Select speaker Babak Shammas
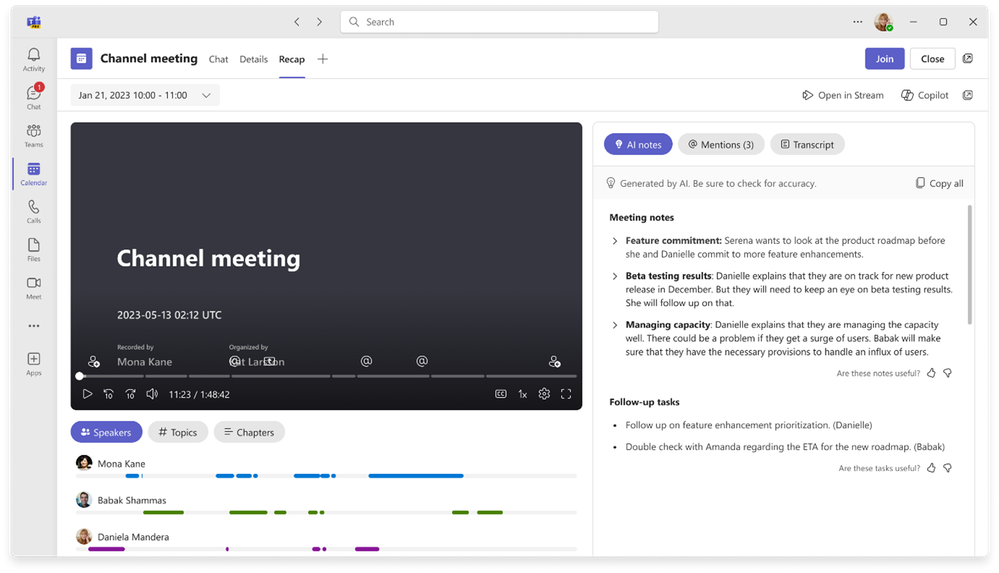Viewport: 999px width, 573px height. click(121, 500)
